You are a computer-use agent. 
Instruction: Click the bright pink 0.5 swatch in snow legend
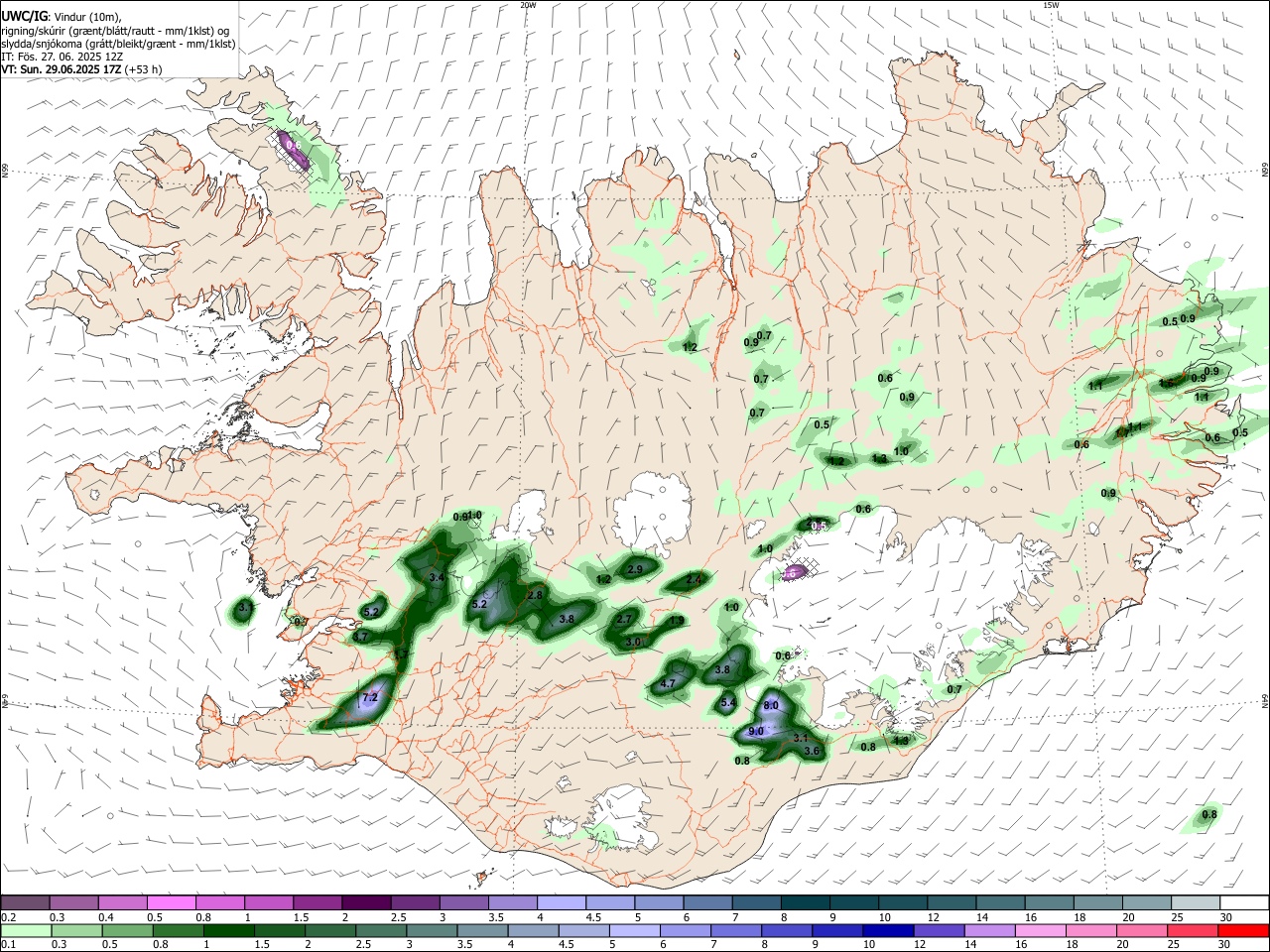pyautogui.click(x=172, y=902)
